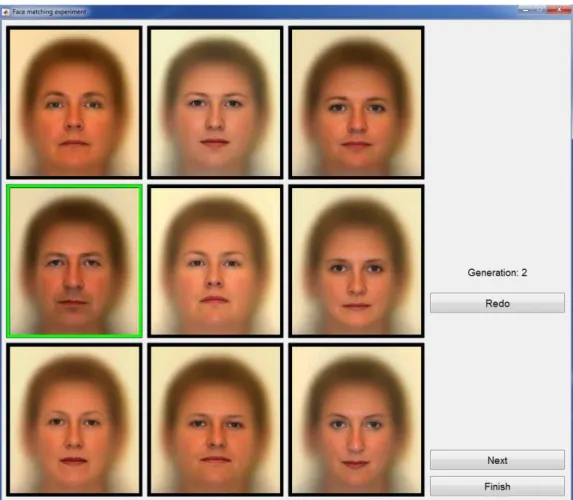
Task: Select the top-left face thumbnail
Action: click(74, 102)
